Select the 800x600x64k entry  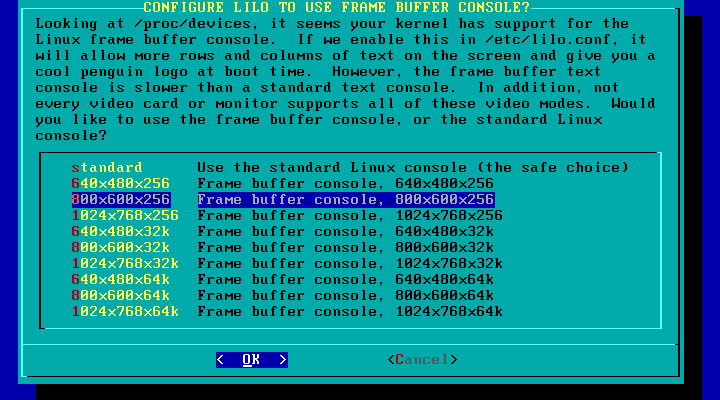[121, 296]
